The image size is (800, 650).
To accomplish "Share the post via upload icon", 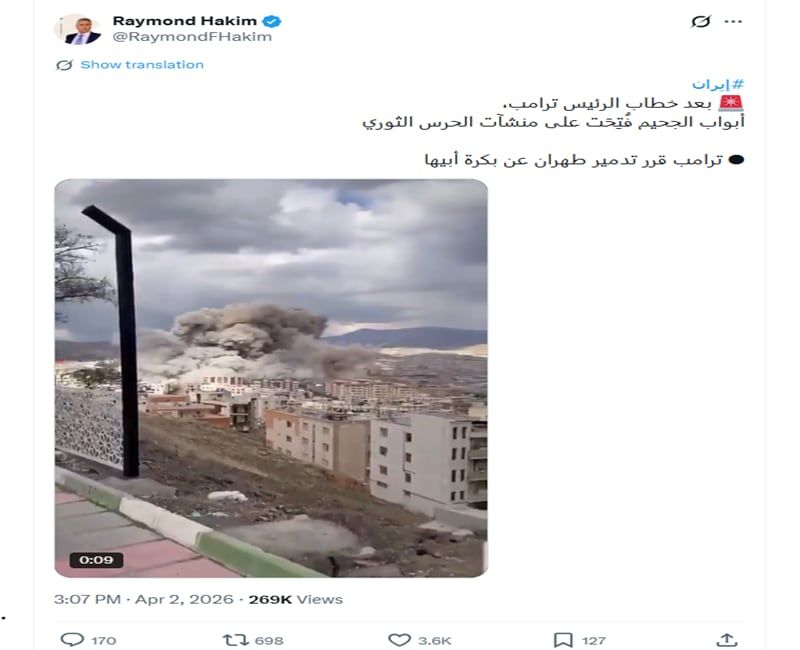I will point(727,640).
